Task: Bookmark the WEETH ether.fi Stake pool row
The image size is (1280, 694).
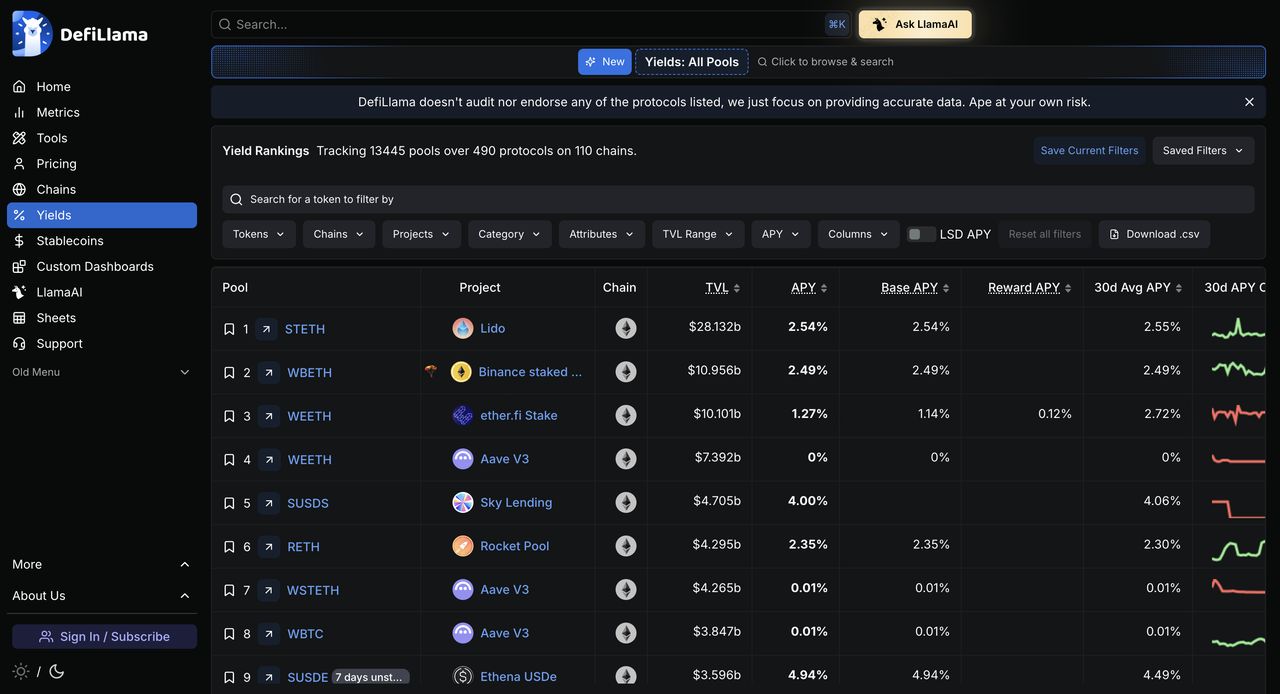Action: click(x=229, y=416)
